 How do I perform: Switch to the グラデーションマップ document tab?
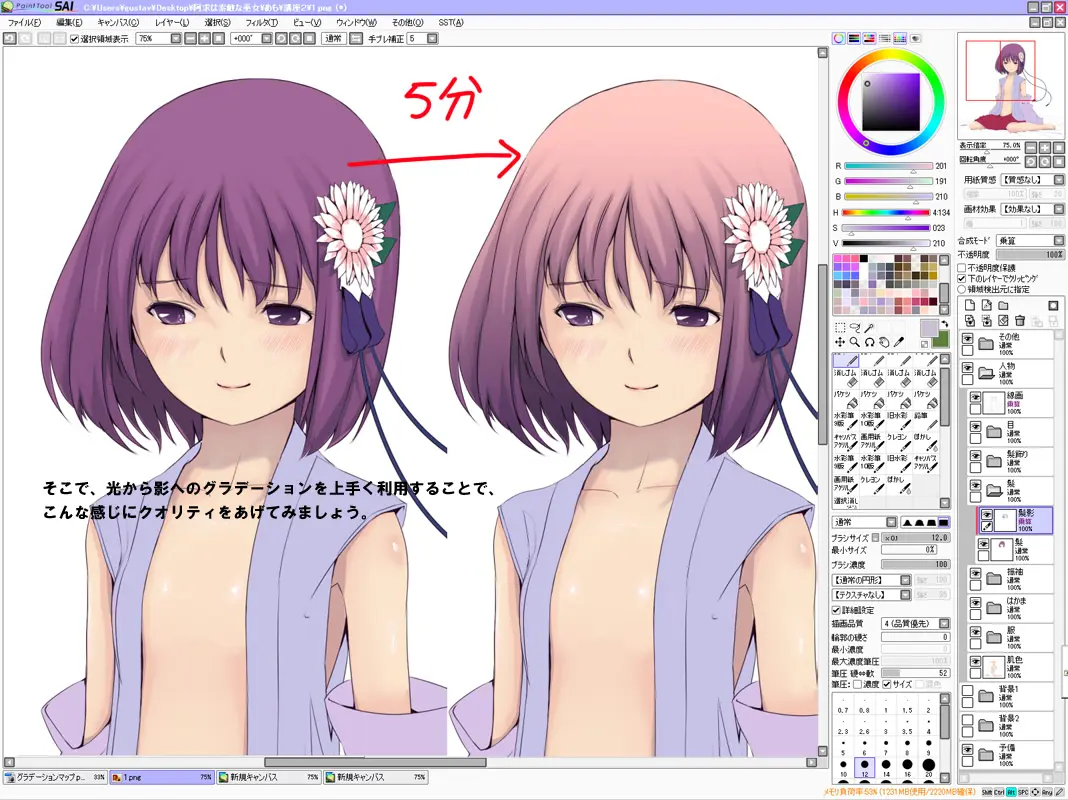[x=54, y=777]
